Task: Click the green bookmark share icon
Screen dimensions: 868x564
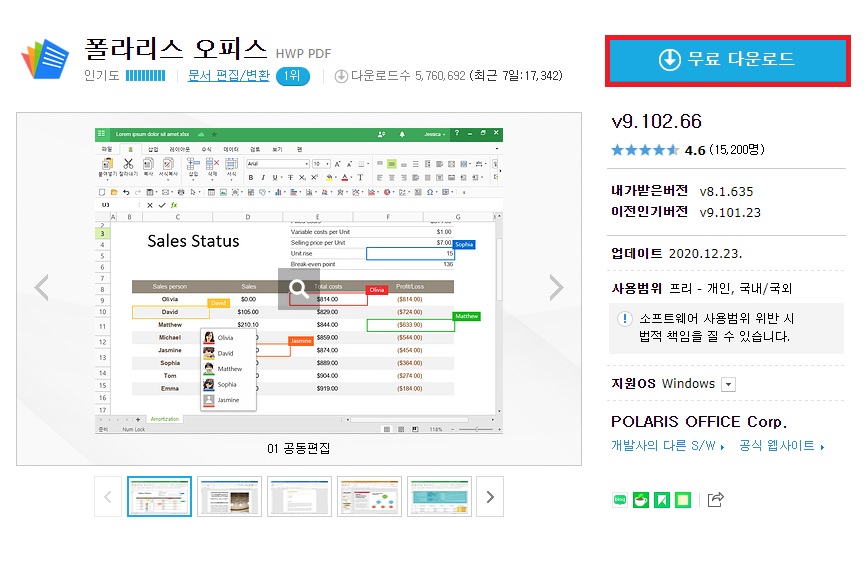Action: pyautogui.click(x=662, y=500)
